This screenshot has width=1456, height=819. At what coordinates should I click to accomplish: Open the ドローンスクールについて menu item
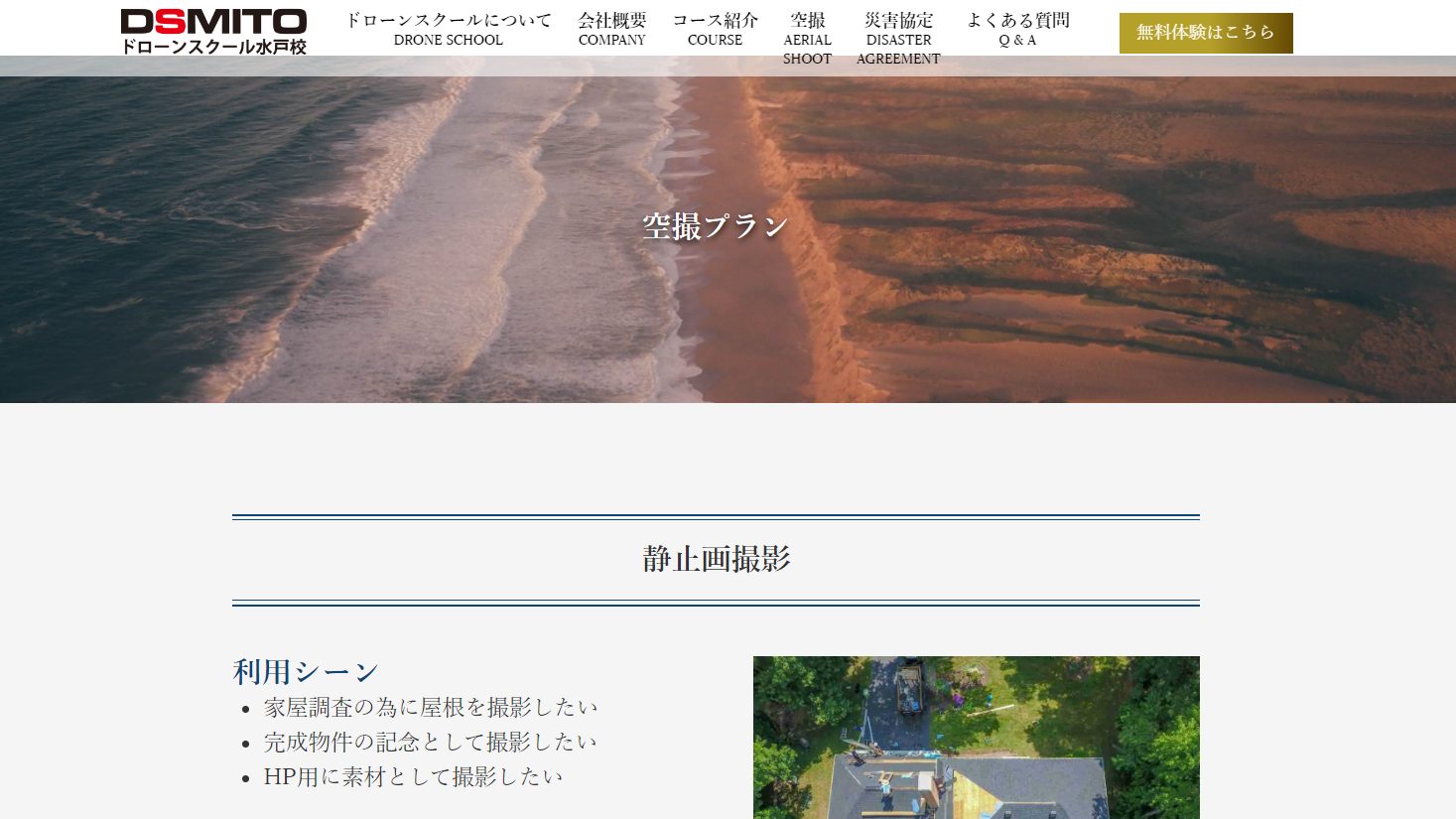coord(448,29)
